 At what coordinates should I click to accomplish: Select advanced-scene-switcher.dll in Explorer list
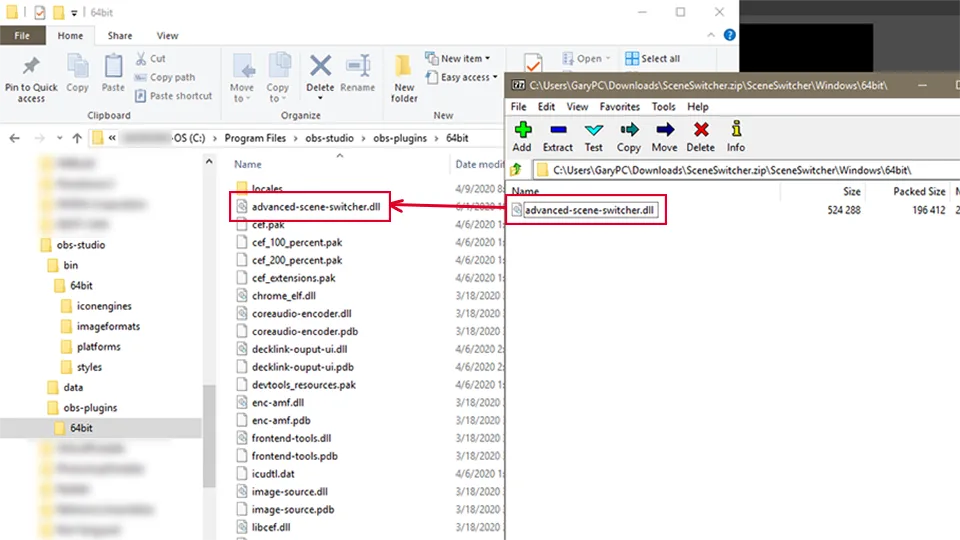(x=316, y=206)
